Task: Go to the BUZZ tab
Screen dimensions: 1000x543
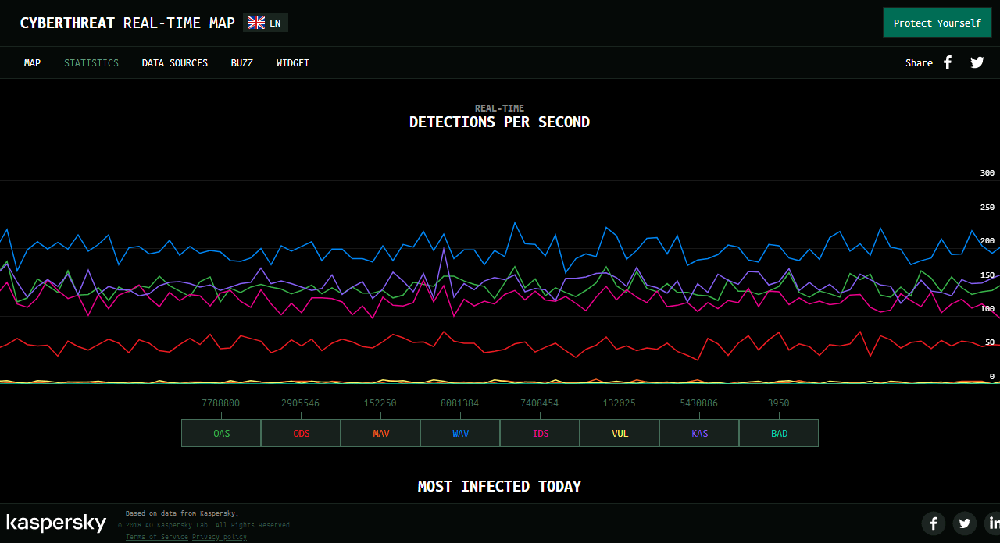Action: (241, 63)
